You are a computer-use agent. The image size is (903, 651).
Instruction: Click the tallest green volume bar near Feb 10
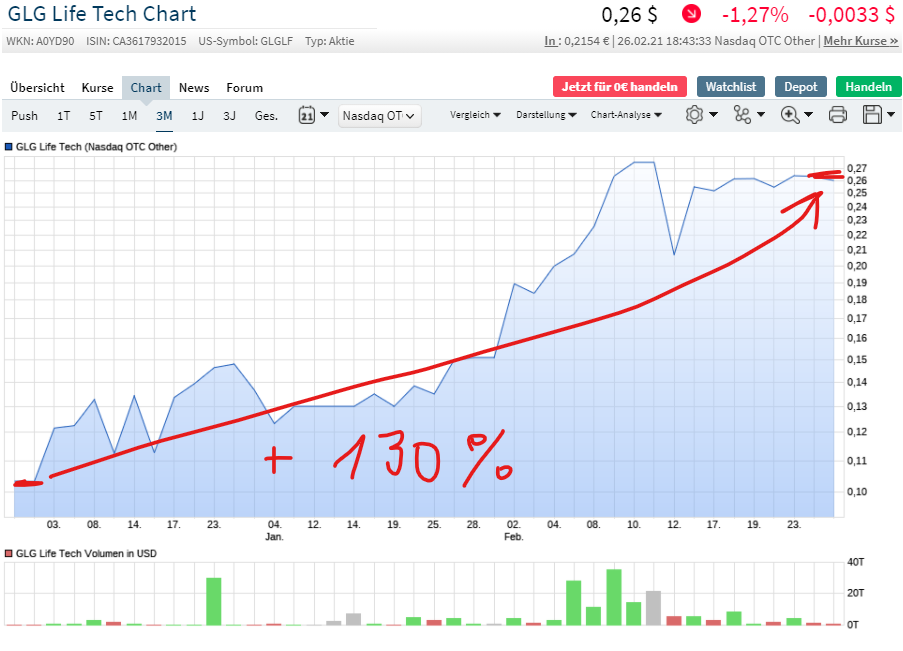tap(614, 597)
